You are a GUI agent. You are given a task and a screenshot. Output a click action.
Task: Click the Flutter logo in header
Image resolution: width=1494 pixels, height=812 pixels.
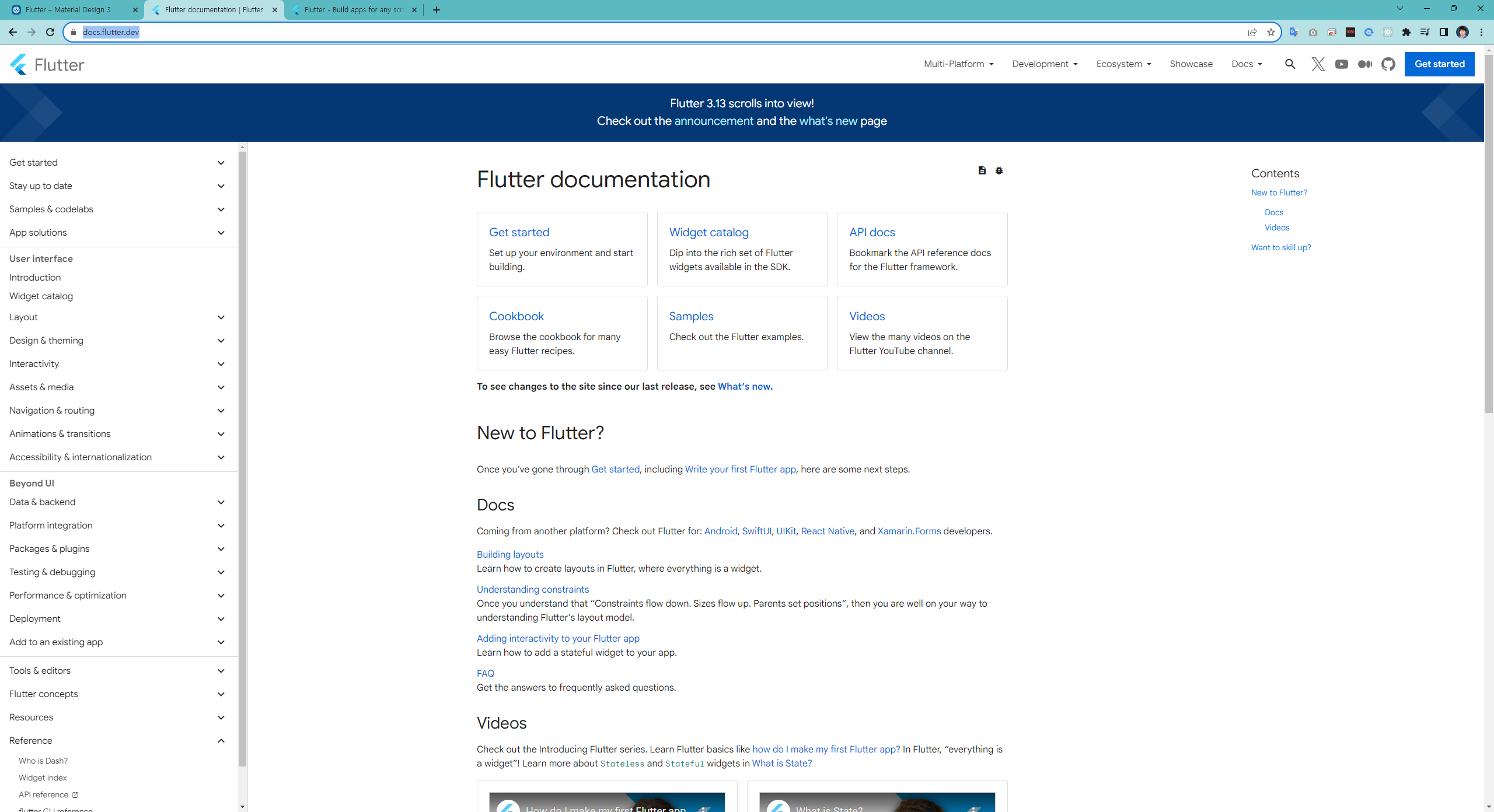pyautogui.click(x=47, y=64)
